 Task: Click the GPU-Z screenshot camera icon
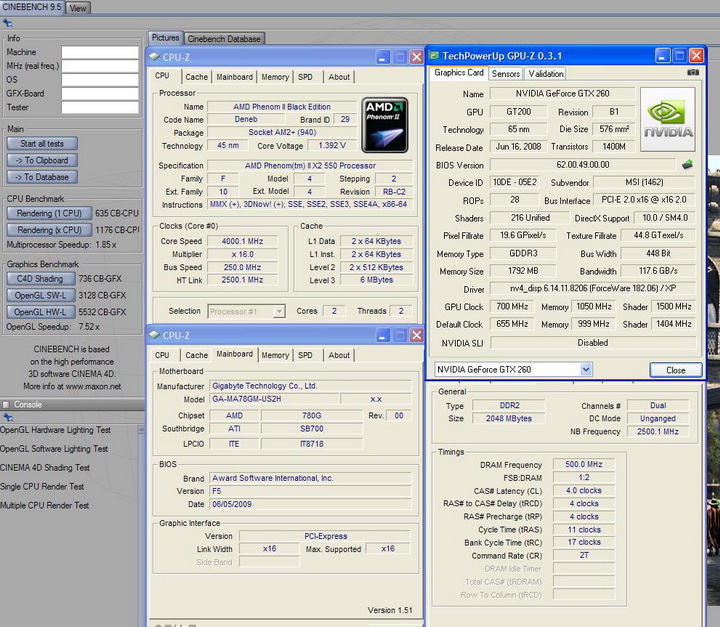point(693,73)
